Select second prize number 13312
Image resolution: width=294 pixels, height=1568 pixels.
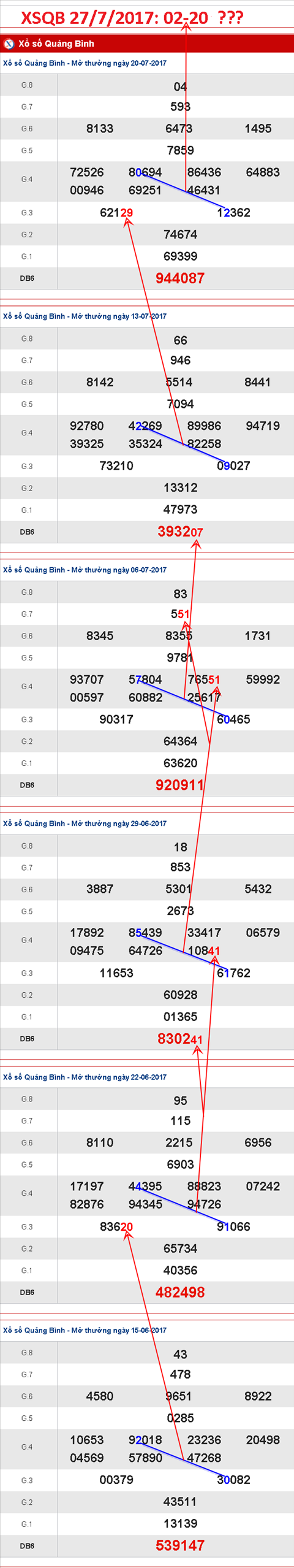coord(180,488)
